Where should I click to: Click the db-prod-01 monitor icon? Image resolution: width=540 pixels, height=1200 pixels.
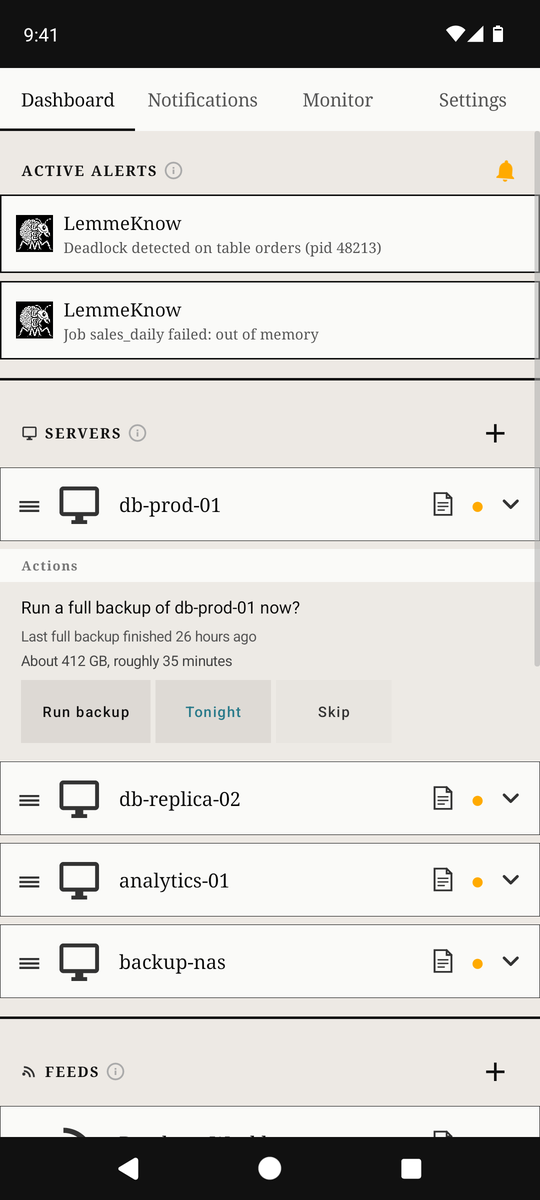(x=79, y=505)
